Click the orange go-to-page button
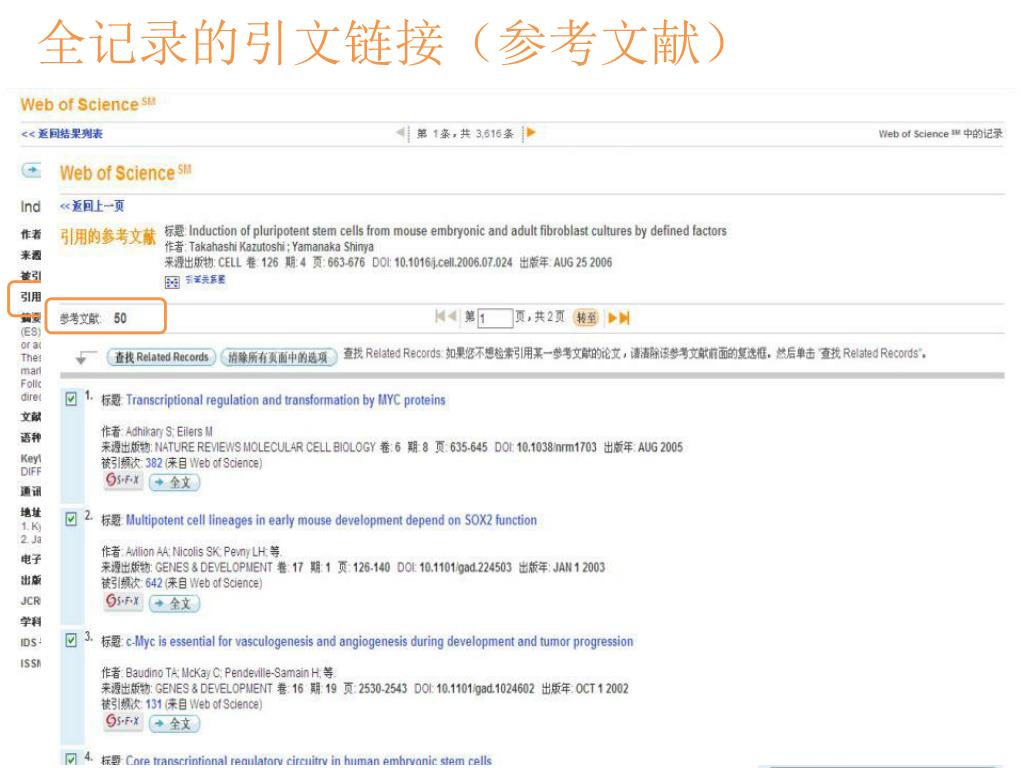The height and width of the screenshot is (768, 1024). click(586, 318)
